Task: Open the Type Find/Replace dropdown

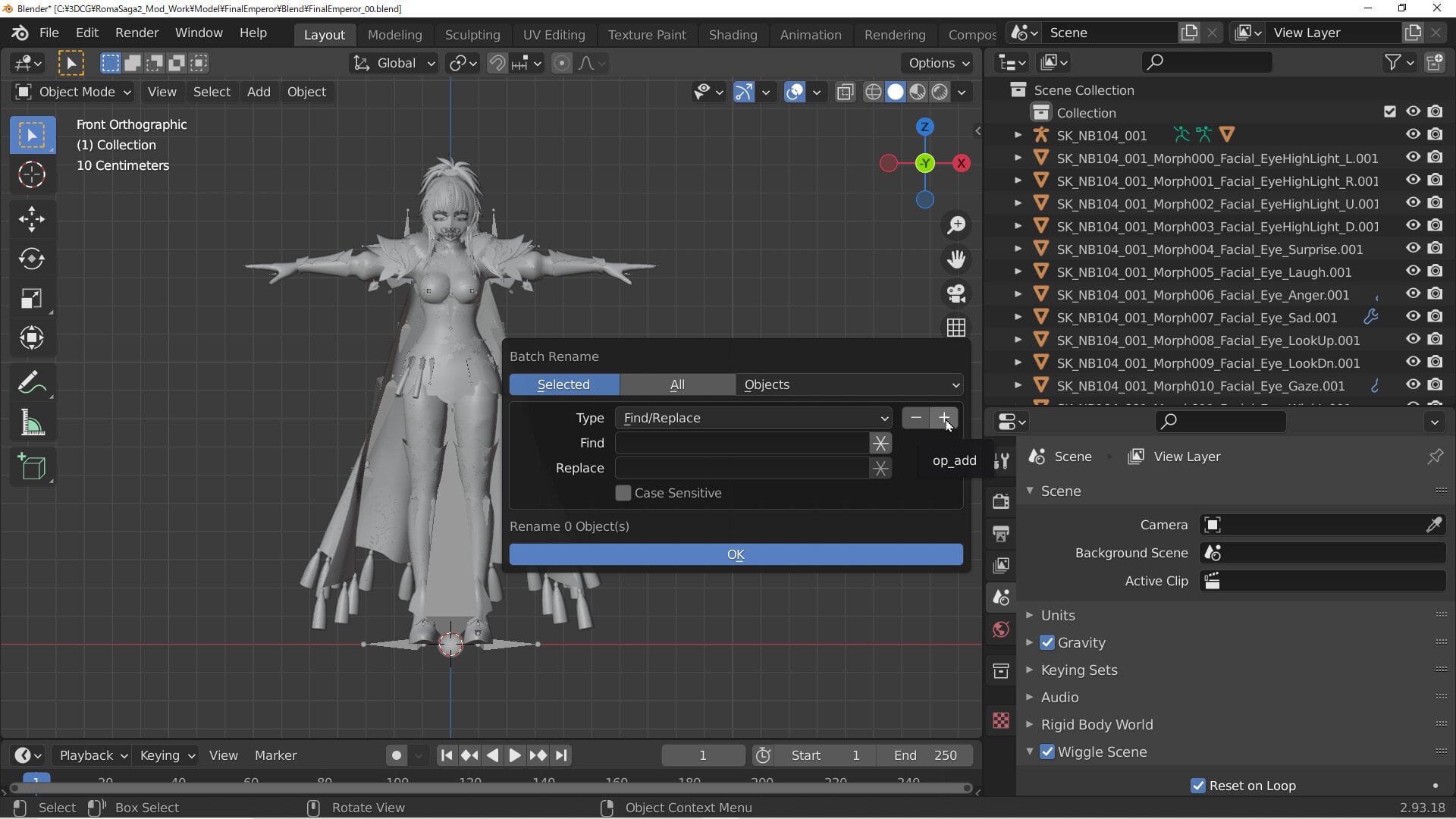Action: pyautogui.click(x=754, y=418)
